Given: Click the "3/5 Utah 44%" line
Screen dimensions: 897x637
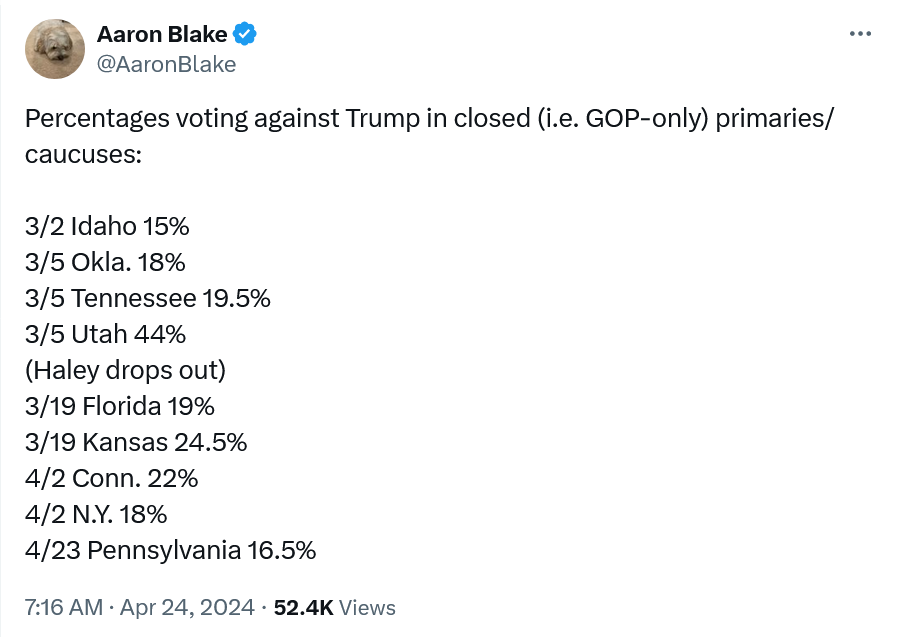Looking at the screenshot, I should point(105,334).
